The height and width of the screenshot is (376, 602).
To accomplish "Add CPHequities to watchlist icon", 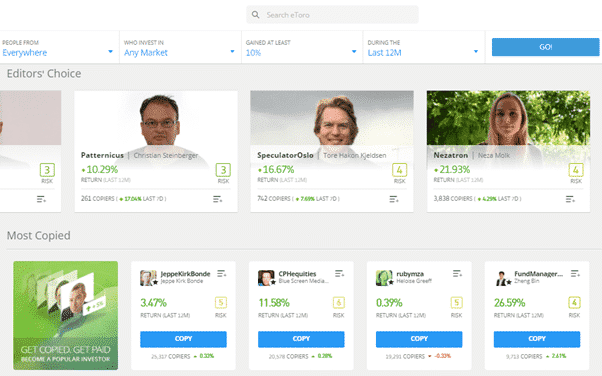I will click(339, 273).
